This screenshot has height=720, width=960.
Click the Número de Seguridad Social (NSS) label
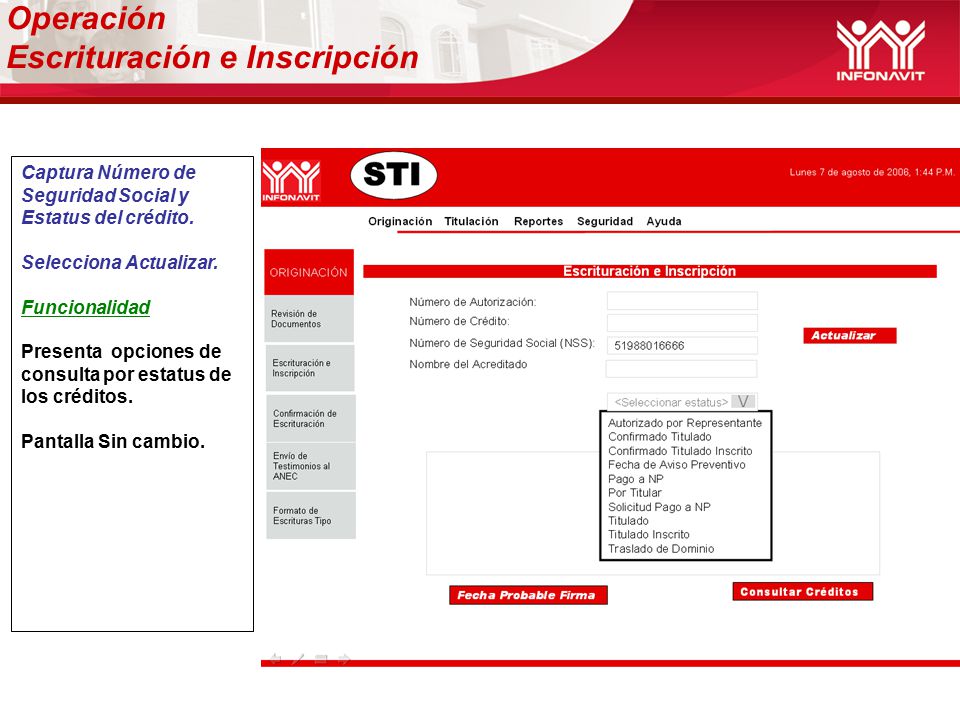point(501,343)
